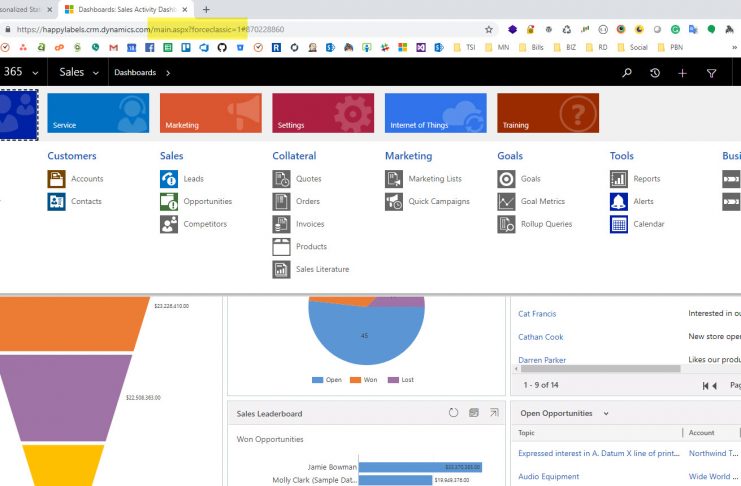Image resolution: width=741 pixels, height=486 pixels.
Task: Click the Alerts bell icon
Action: coord(619,202)
